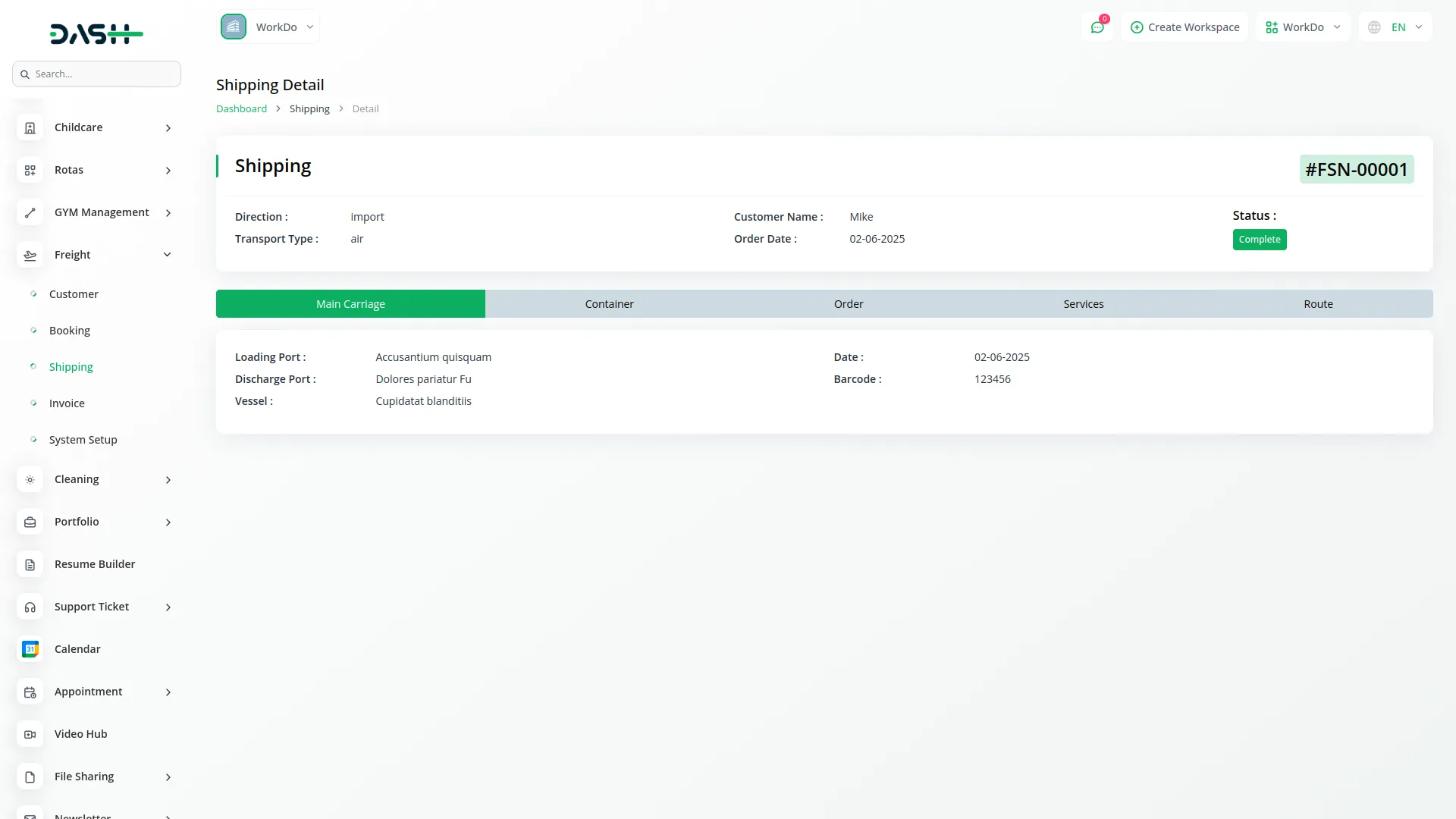
Task: Click the messages notification bubble icon
Action: tap(1097, 27)
